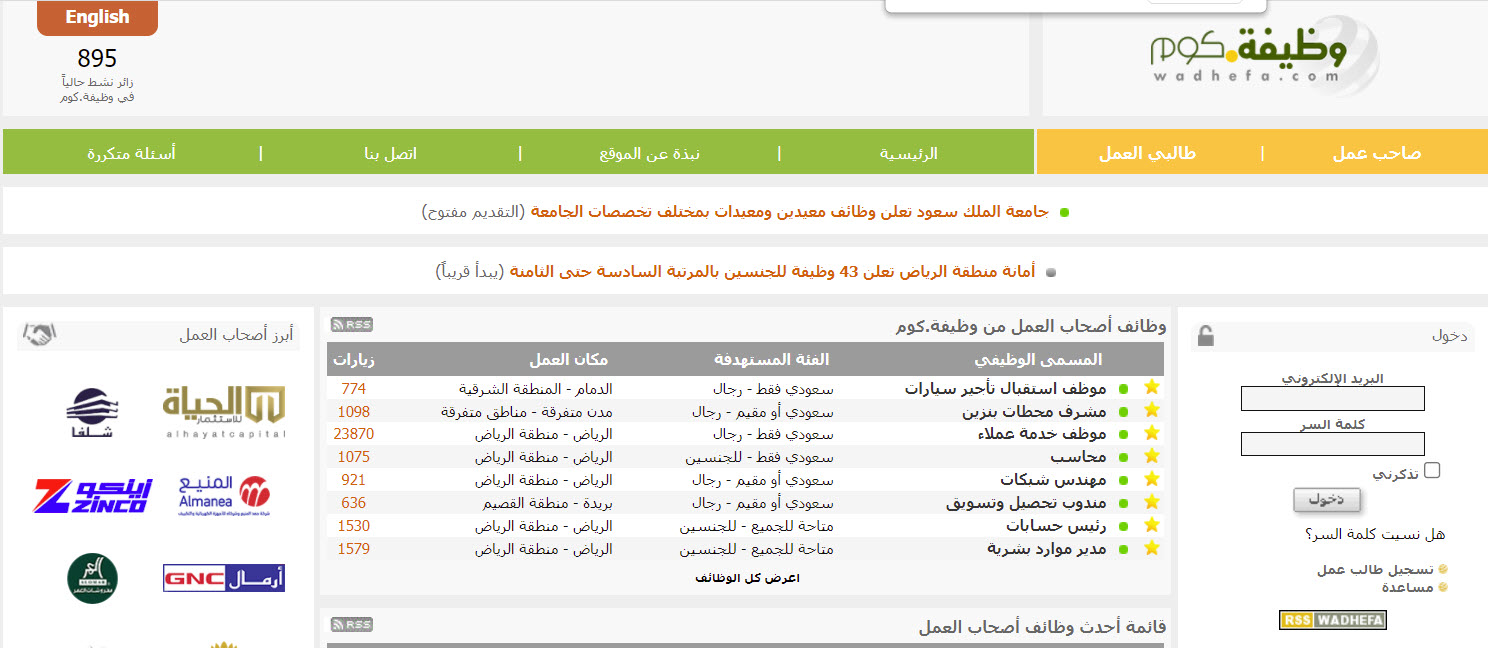Image resolution: width=1488 pixels, height=648 pixels.
Task: Click the active visitors count 895
Action: [x=97, y=59]
